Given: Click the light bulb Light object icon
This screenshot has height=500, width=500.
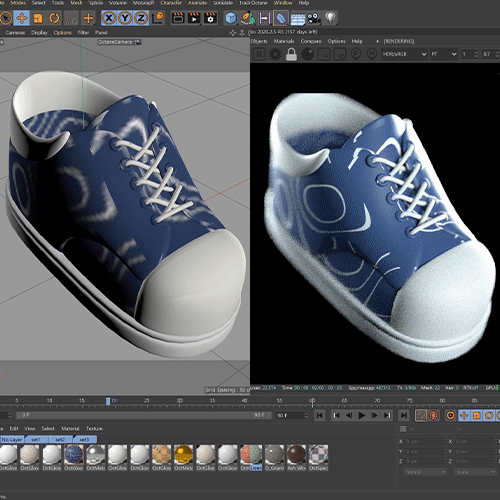Looking at the screenshot, I should (x=330, y=18).
